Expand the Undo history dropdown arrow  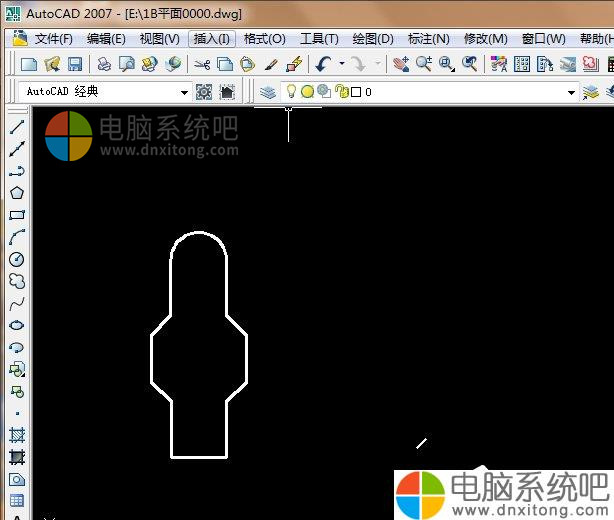(x=342, y=63)
